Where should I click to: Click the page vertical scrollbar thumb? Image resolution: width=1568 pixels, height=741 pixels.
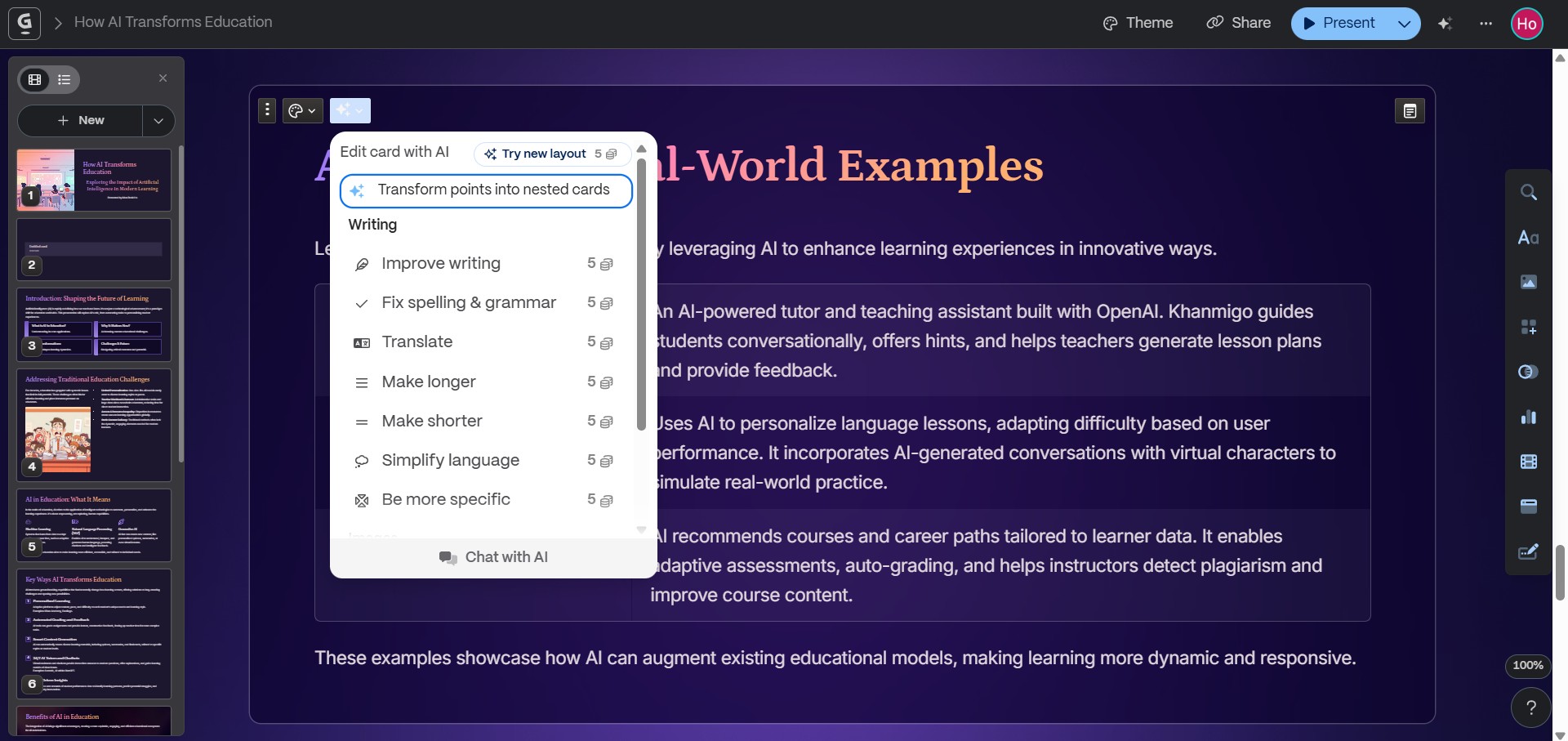tap(1560, 573)
